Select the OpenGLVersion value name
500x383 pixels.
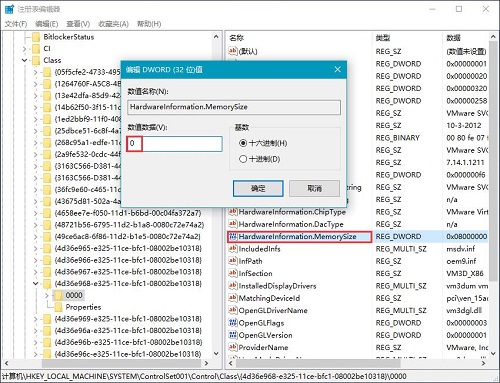click(265, 335)
